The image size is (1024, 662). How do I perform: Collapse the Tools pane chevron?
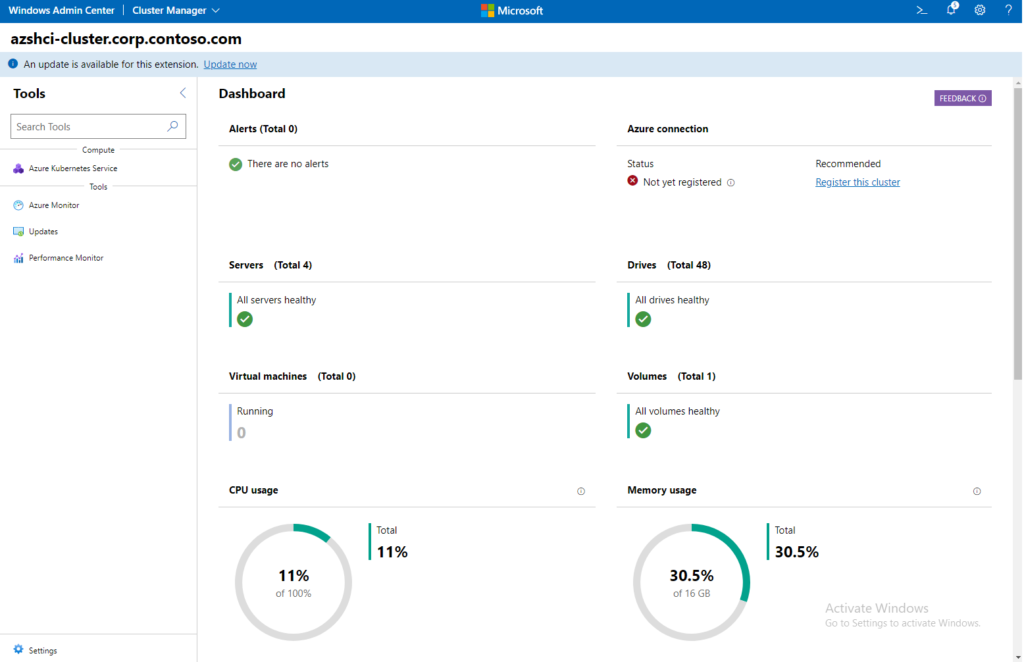click(x=183, y=93)
